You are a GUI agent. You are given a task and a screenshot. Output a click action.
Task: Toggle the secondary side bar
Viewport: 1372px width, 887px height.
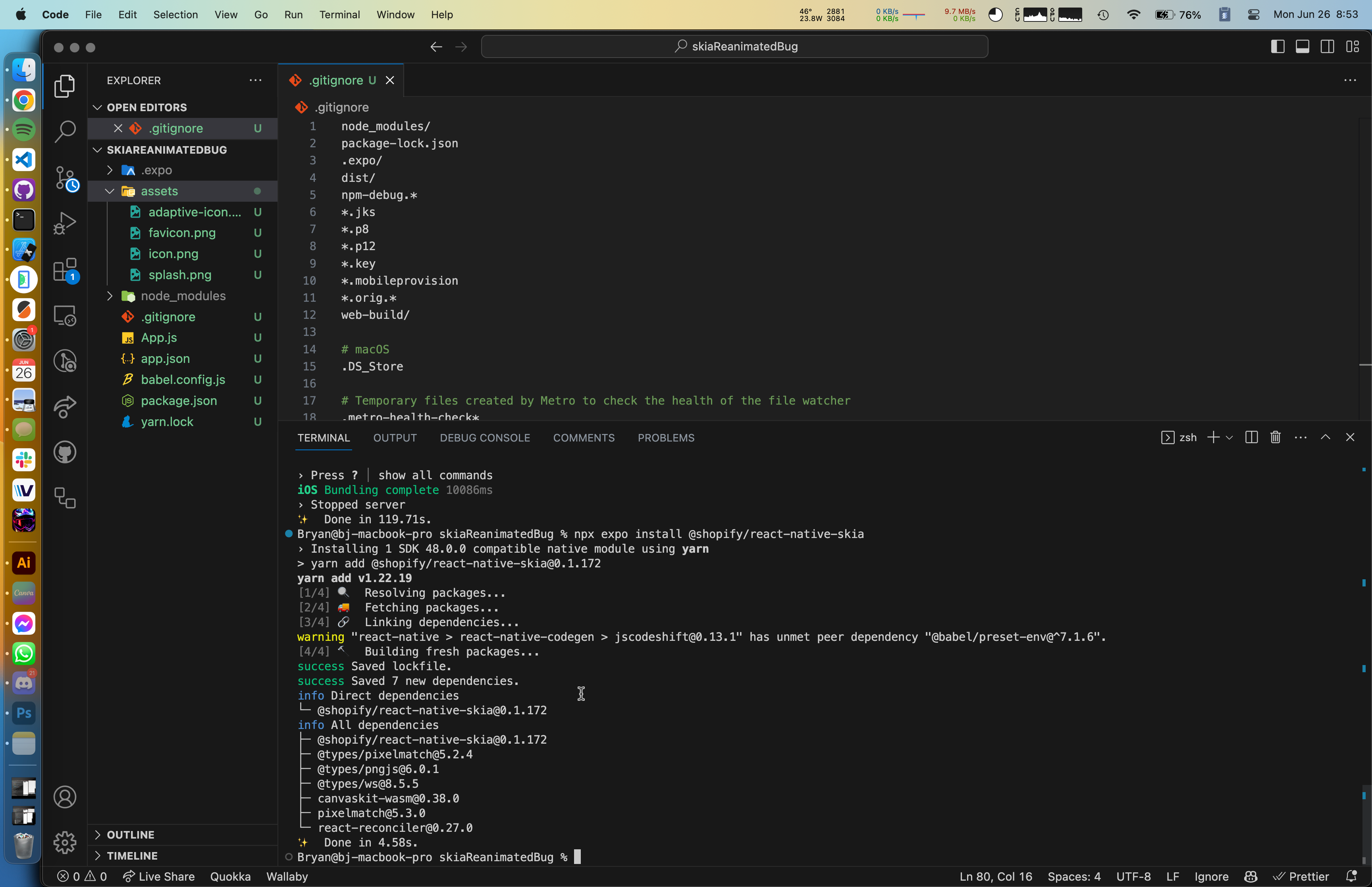coord(1328,47)
